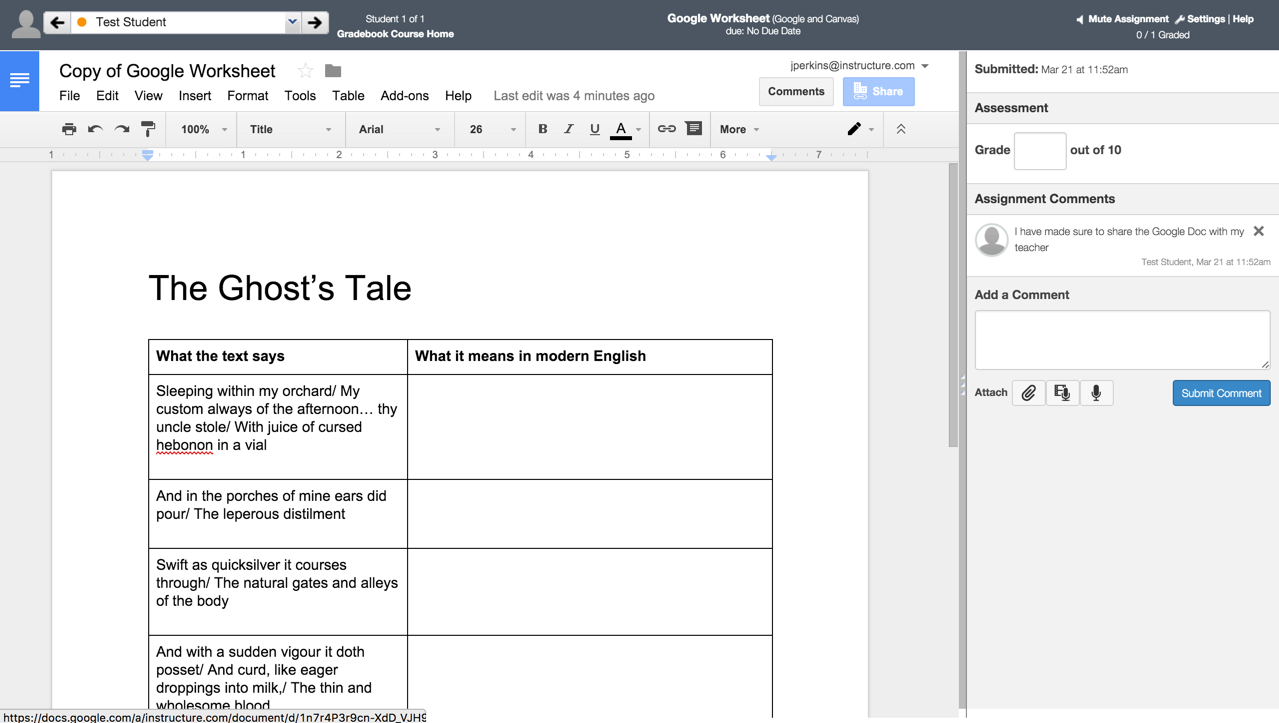Open the Insert menu

[194, 96]
